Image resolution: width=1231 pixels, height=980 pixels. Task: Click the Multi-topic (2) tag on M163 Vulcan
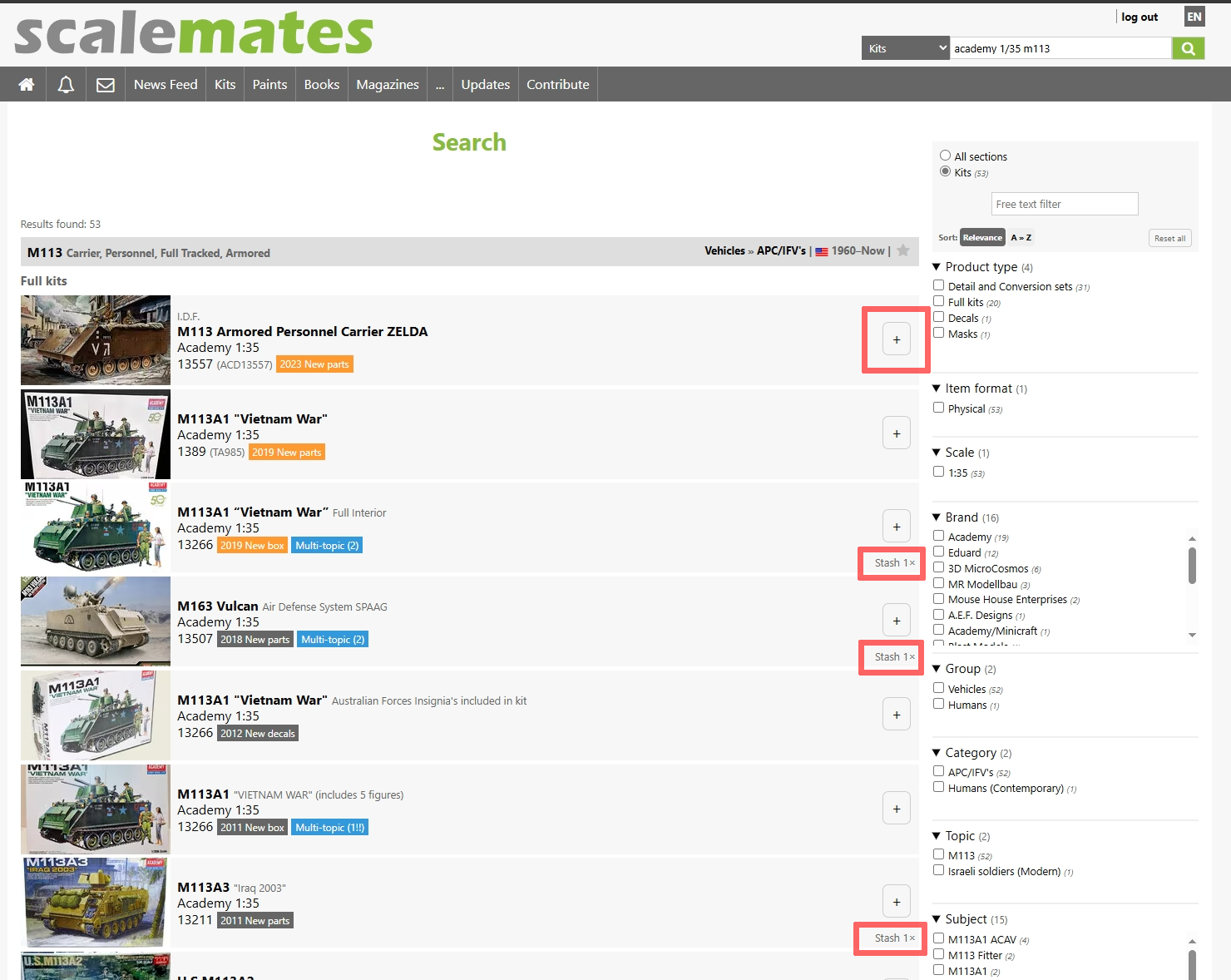[x=333, y=639]
